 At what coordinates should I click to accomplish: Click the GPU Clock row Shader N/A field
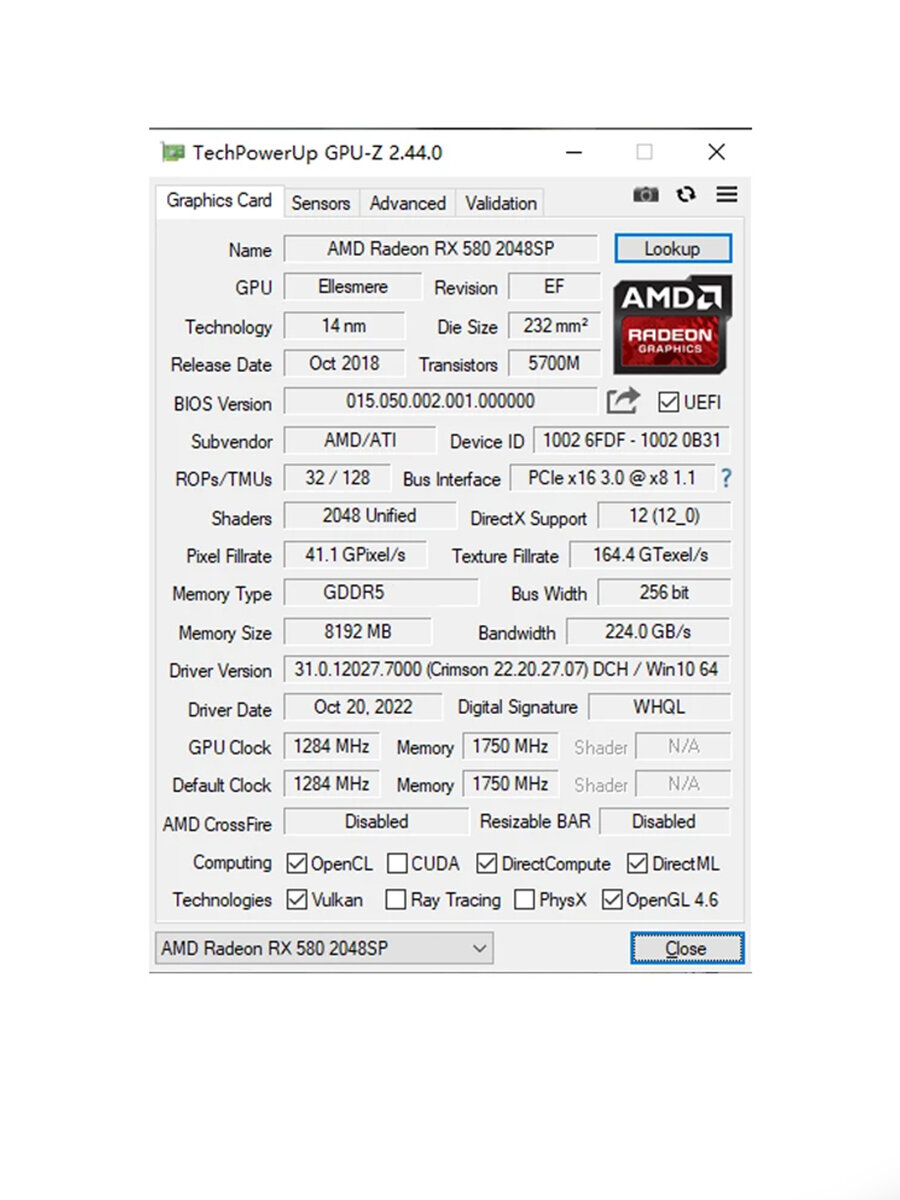683,747
